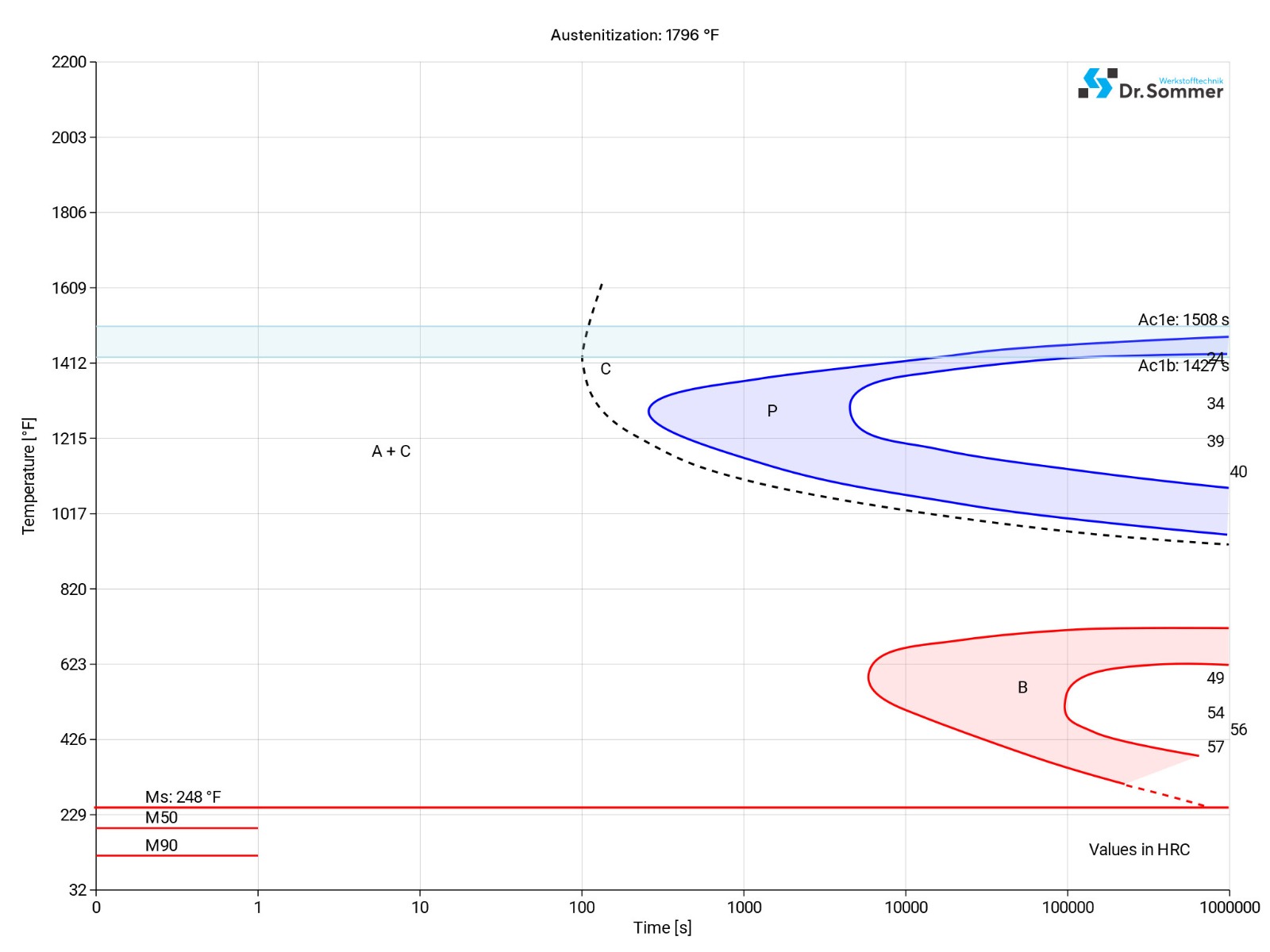
Task: Click the M90 line label
Action: coord(161,846)
